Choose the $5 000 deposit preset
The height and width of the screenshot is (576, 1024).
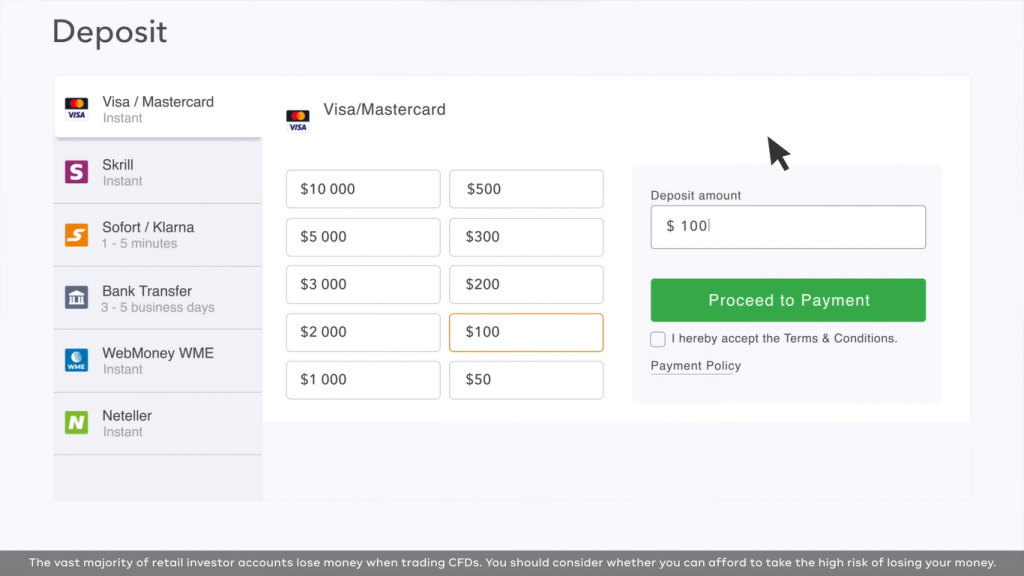pos(363,237)
